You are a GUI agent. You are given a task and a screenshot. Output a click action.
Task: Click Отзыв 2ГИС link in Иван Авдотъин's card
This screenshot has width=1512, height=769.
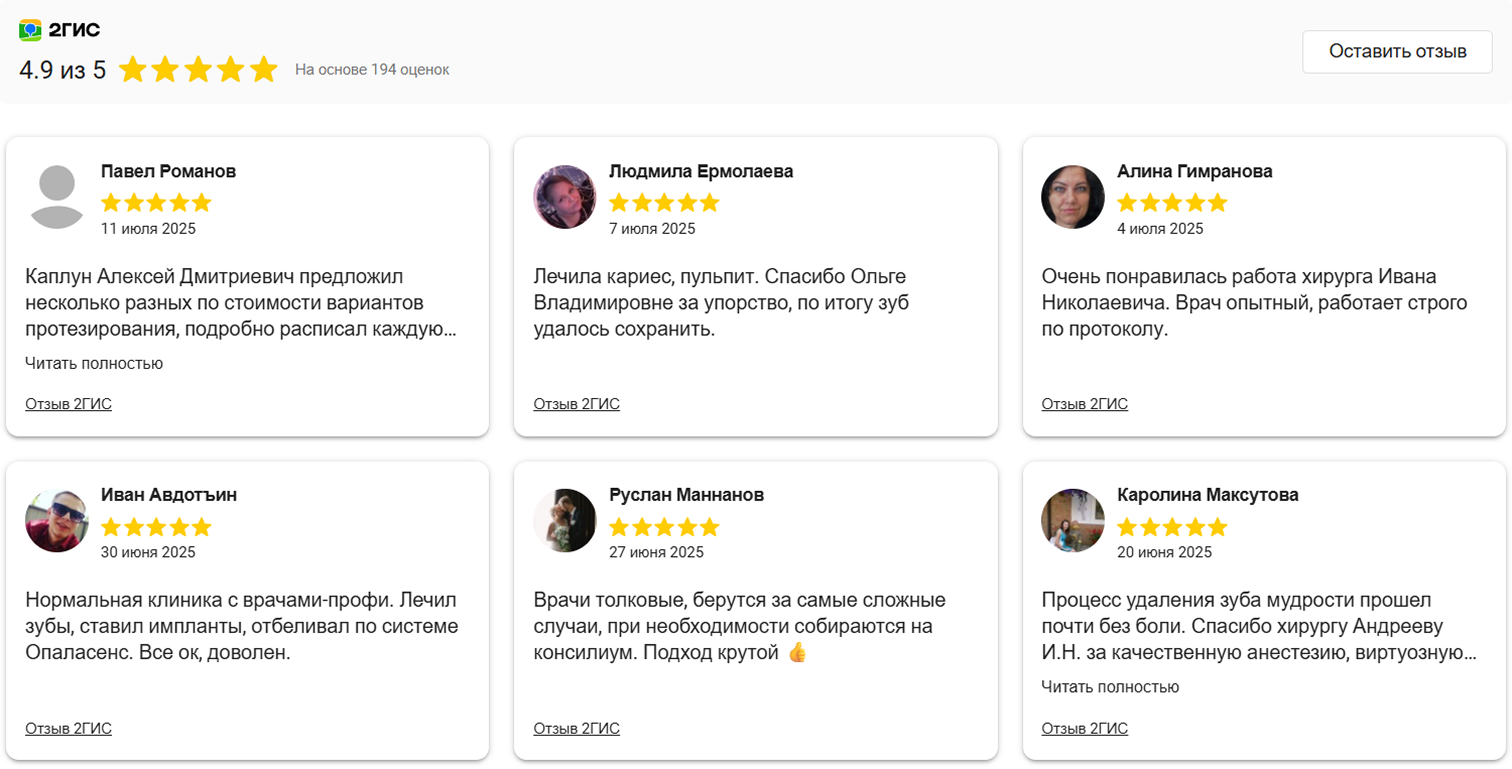[x=68, y=728]
